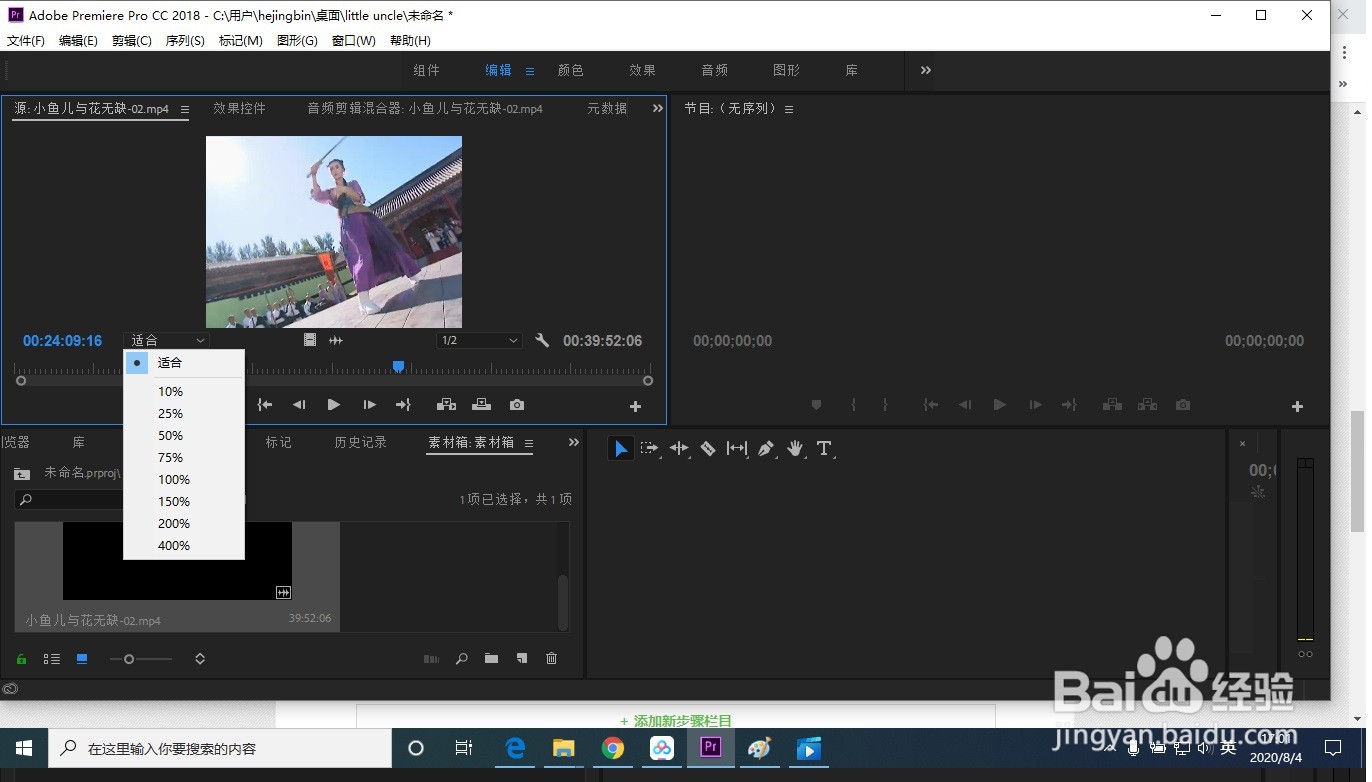
Task: Open Program monitor button editor plus
Action: (1297, 406)
